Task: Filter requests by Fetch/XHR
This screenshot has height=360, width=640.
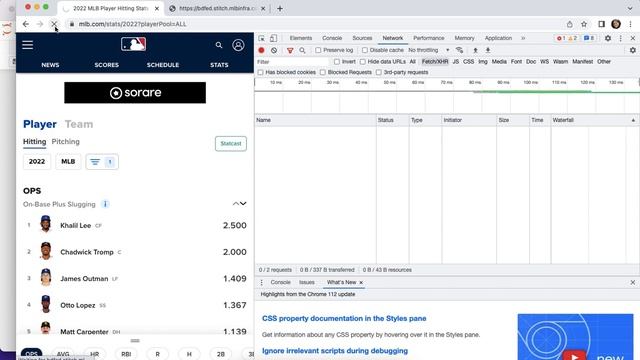Action: pyautogui.click(x=435, y=62)
